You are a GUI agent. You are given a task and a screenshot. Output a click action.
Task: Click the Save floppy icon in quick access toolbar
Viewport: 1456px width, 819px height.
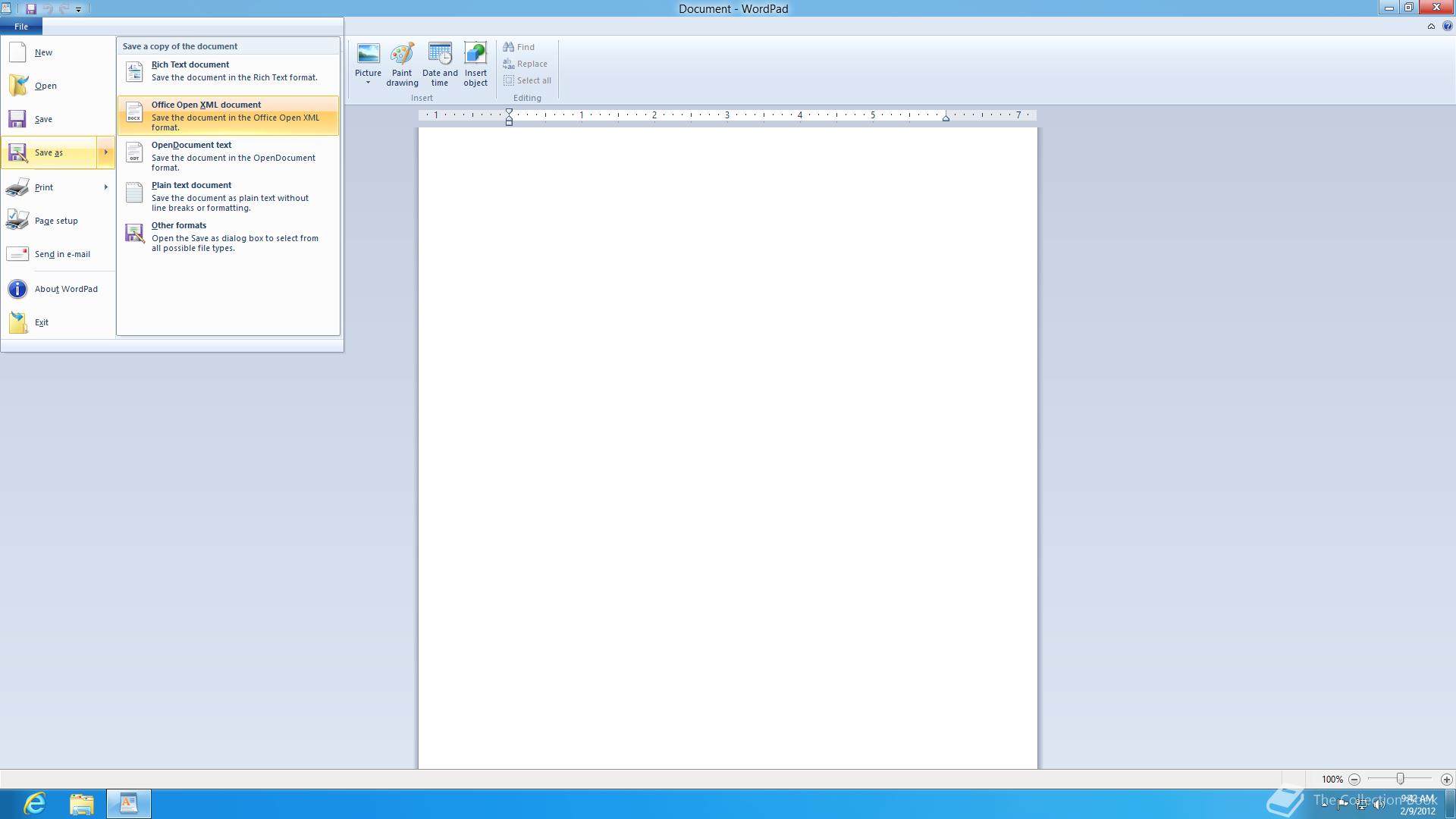coord(31,9)
